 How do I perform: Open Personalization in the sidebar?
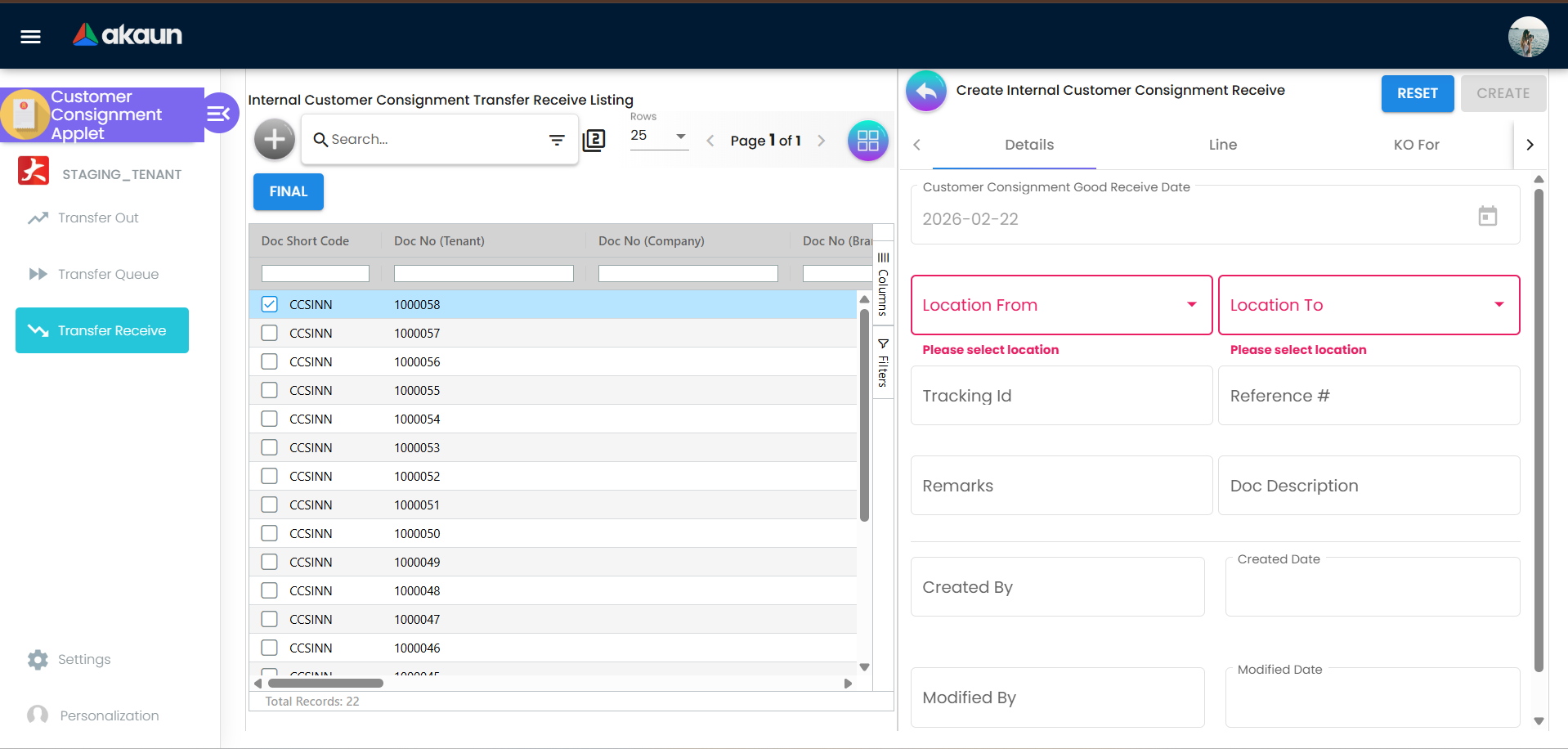pos(109,715)
